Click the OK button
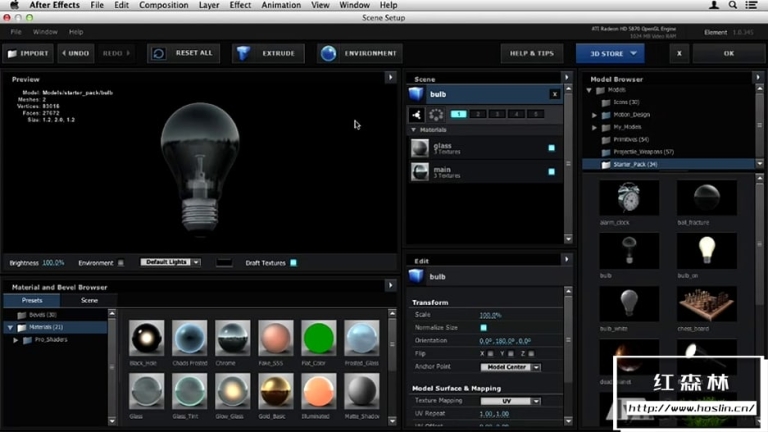Viewport: 768px width, 432px height. pos(729,53)
